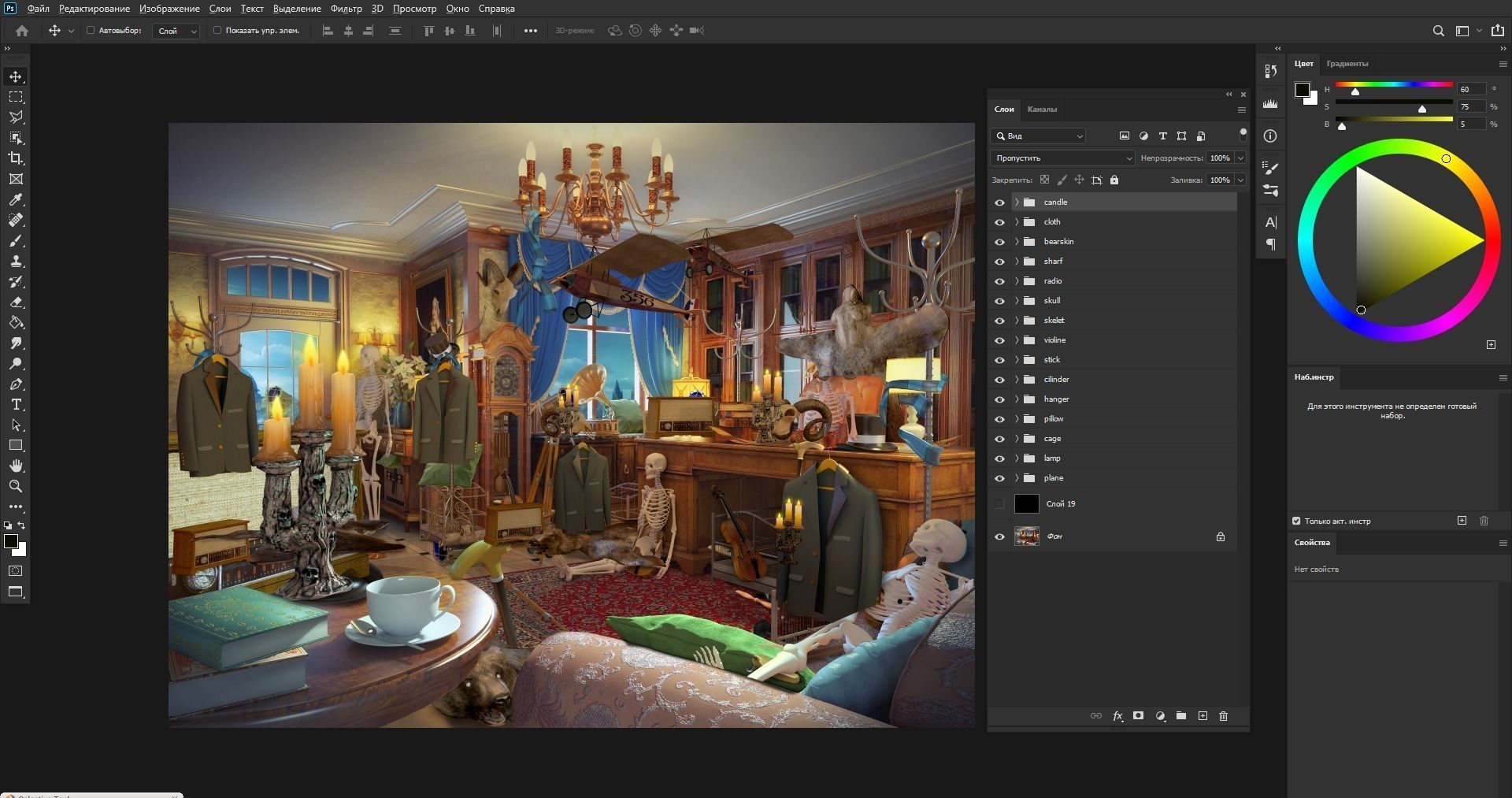Open the Свойства panel tab
The width and height of the screenshot is (1512, 798).
pos(1312,543)
